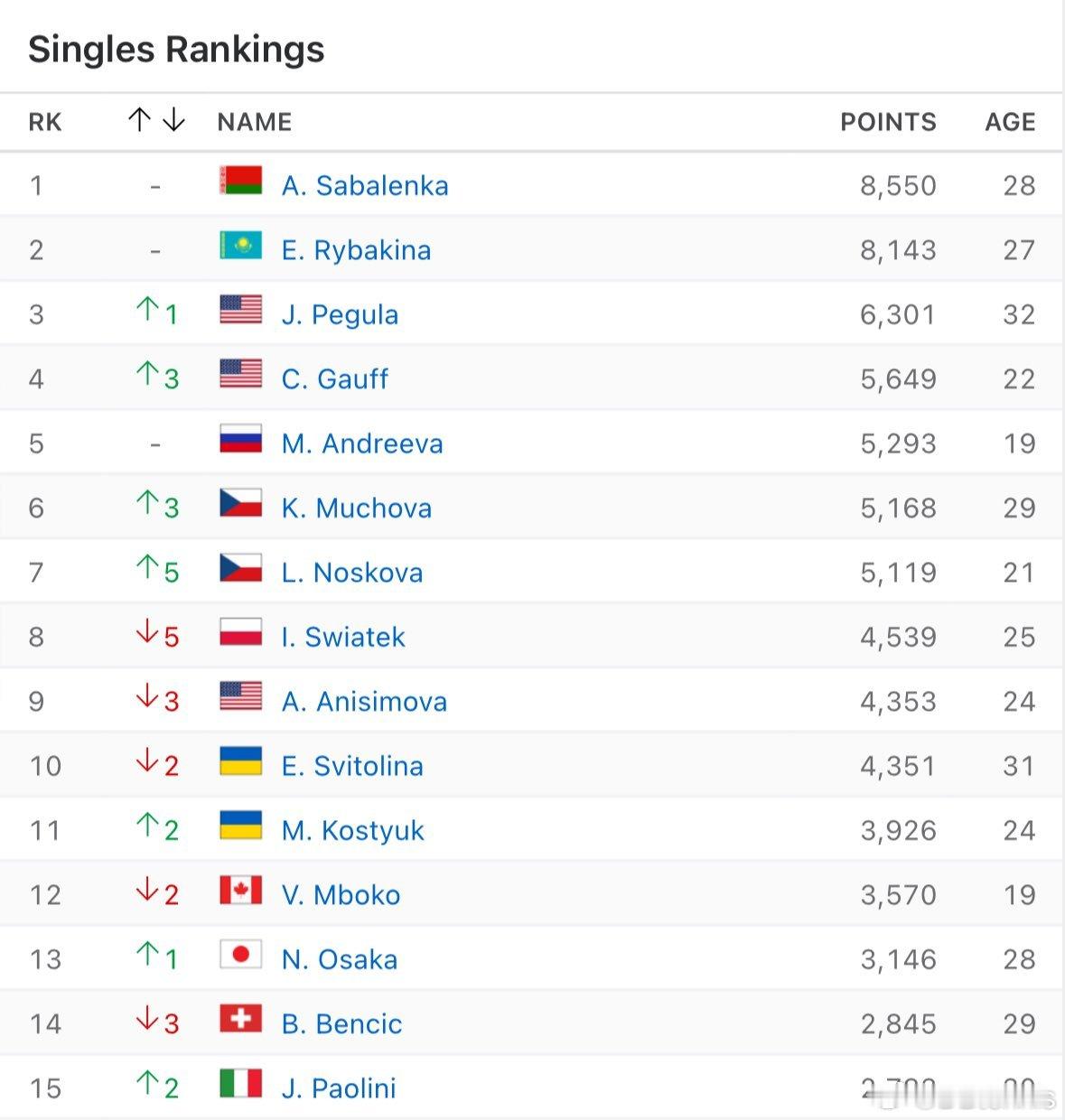Click the red down arrow in A. Anisimova's row
This screenshot has height=1120, width=1065.
pyautogui.click(x=146, y=696)
